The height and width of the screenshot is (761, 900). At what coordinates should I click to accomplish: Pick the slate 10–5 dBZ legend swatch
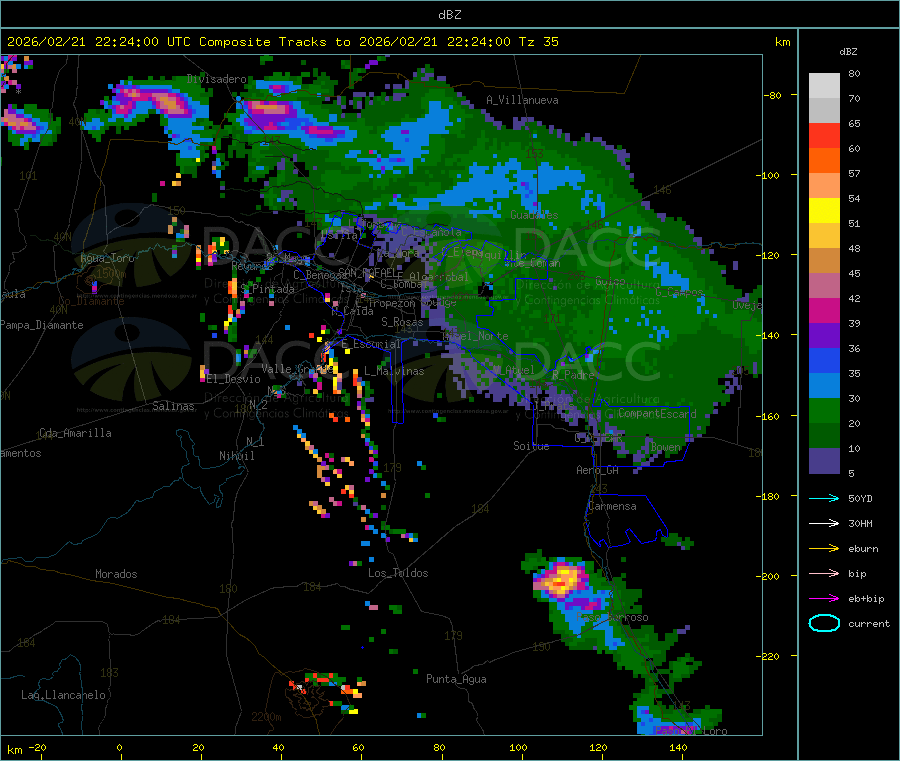(x=824, y=461)
